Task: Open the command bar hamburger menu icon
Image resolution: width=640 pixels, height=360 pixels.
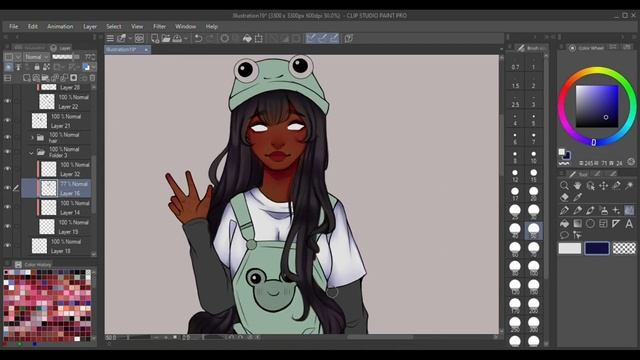Action: [x=110, y=38]
